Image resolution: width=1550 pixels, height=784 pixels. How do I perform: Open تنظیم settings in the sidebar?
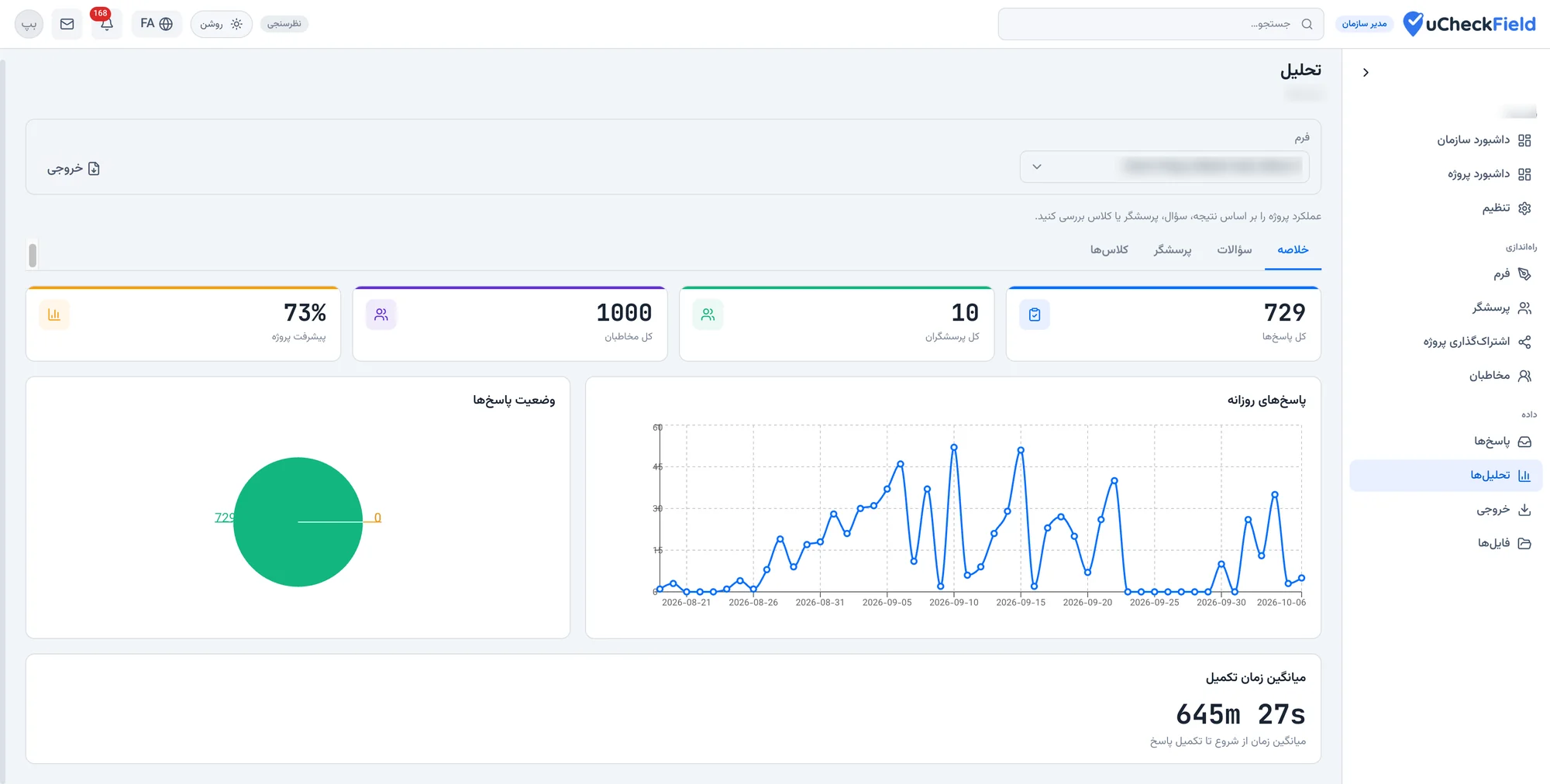coord(1445,208)
